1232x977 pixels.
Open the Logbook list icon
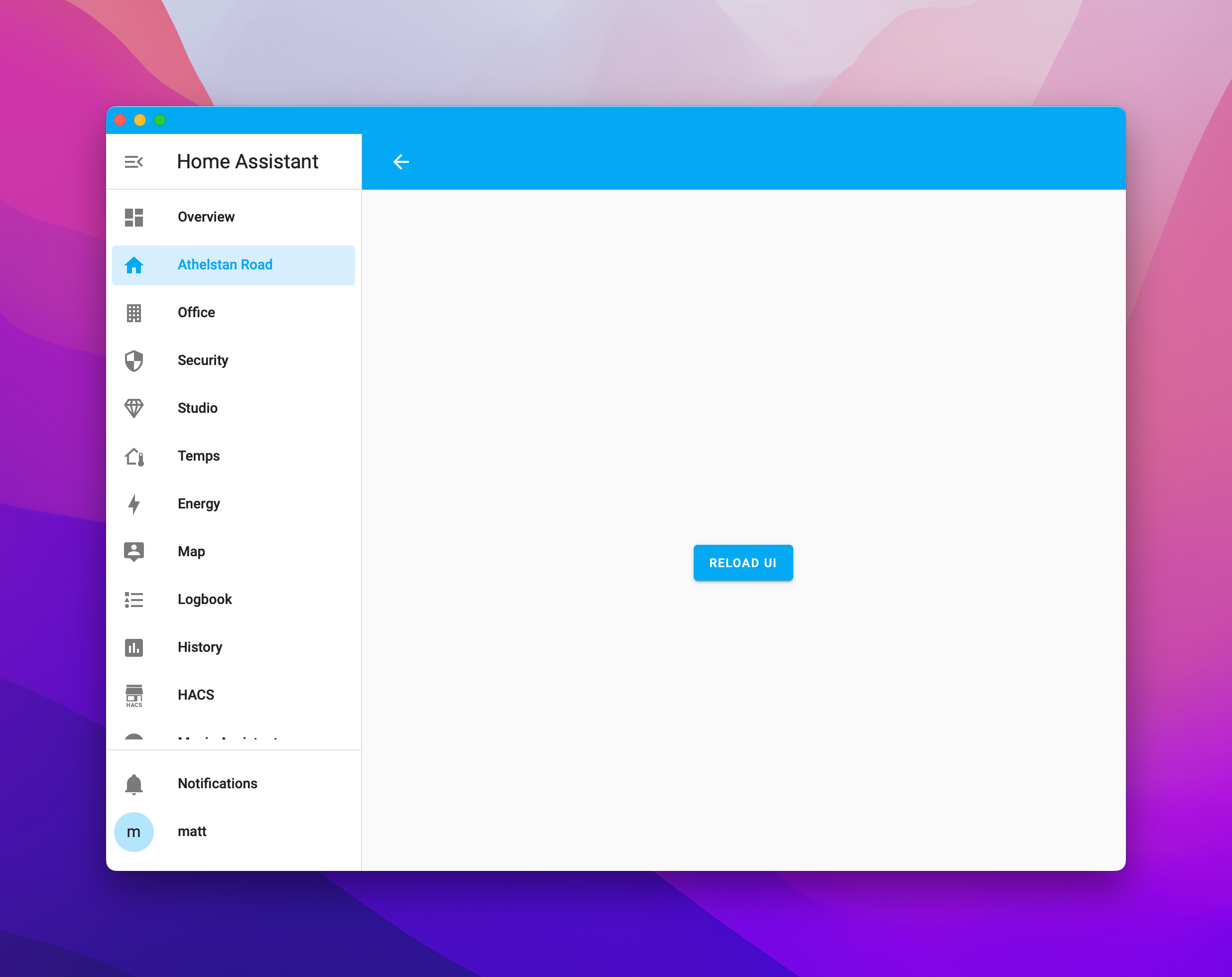pyautogui.click(x=134, y=600)
